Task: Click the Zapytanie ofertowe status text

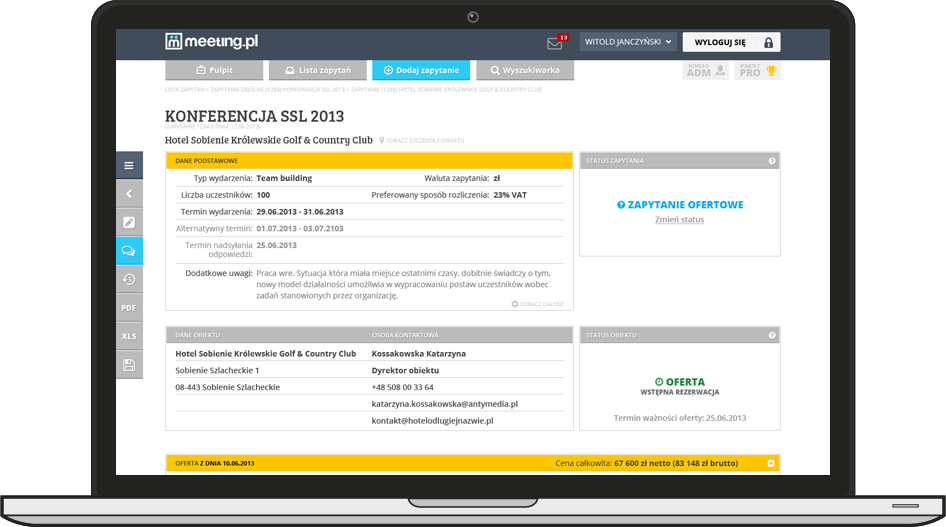Action: (x=680, y=205)
